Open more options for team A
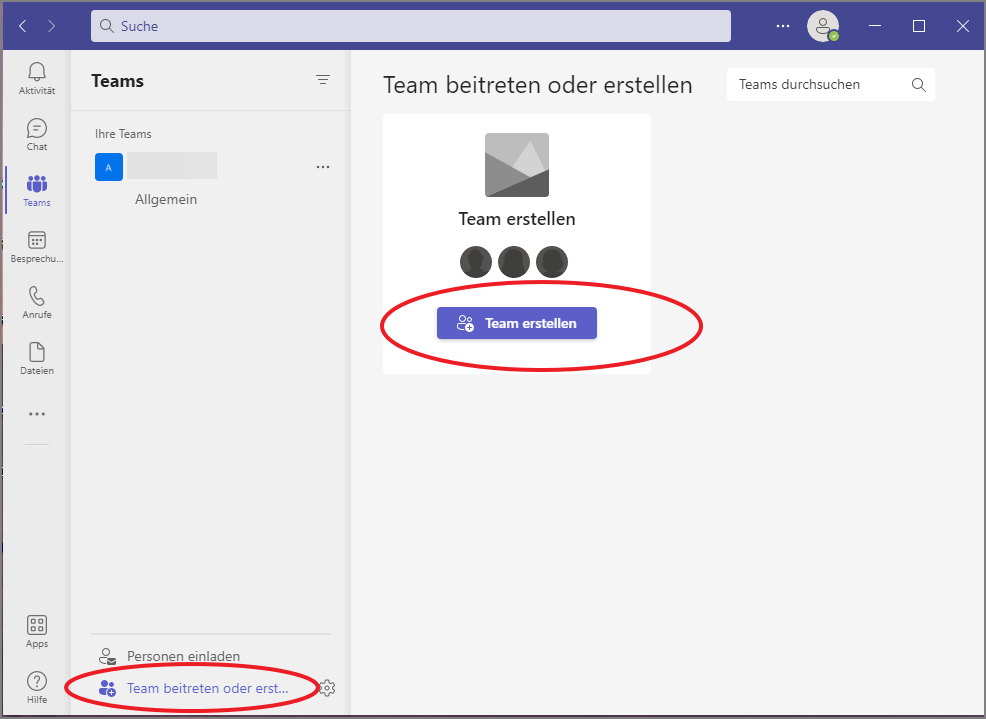Screen dimensions: 986x719 coord(323,167)
